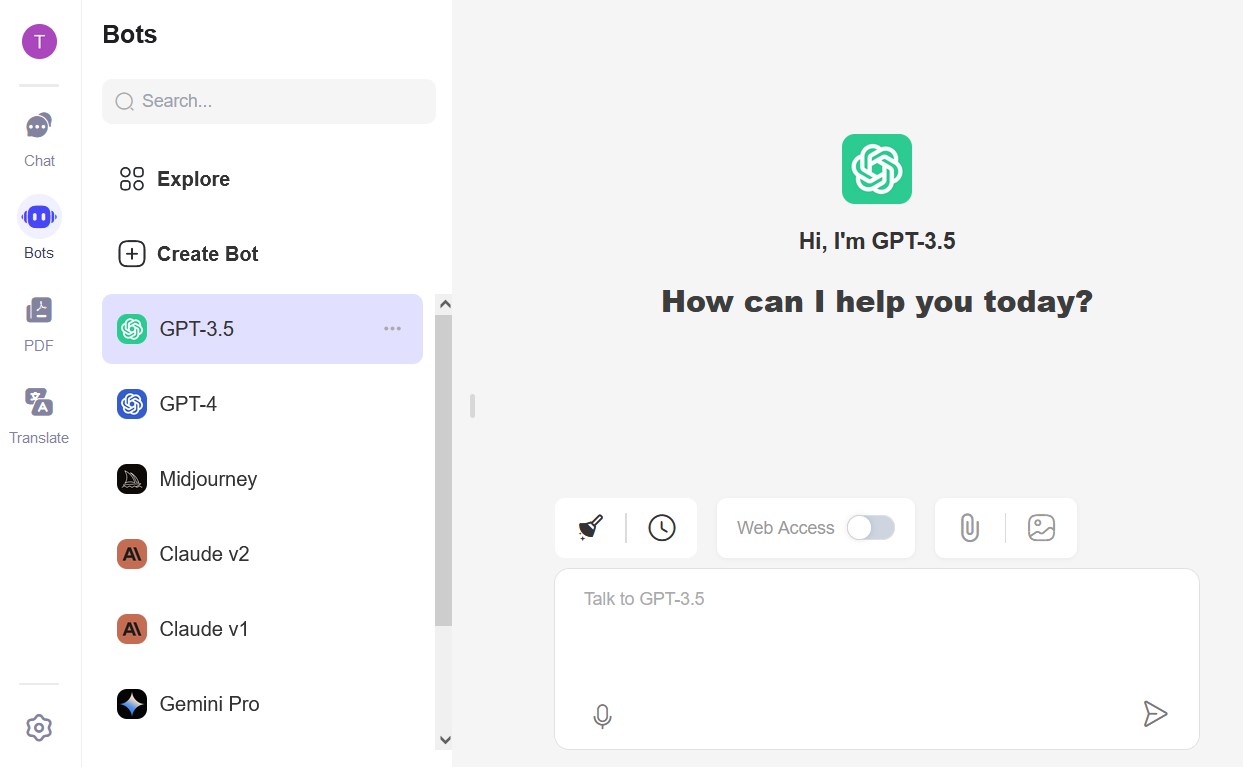Open settings gear in sidebar

pos(39,727)
